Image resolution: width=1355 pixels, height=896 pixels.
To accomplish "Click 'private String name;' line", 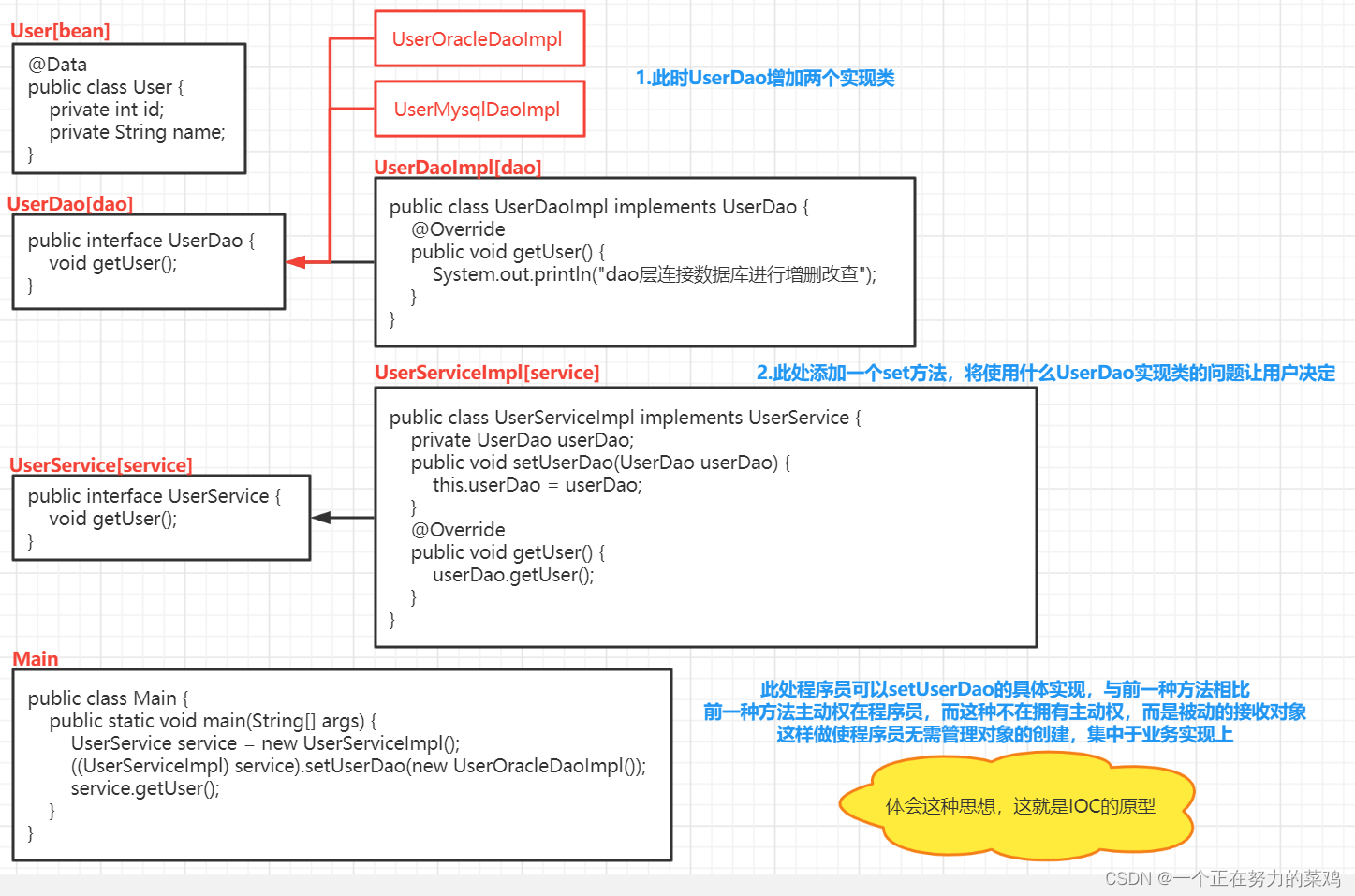I will 138,132.
